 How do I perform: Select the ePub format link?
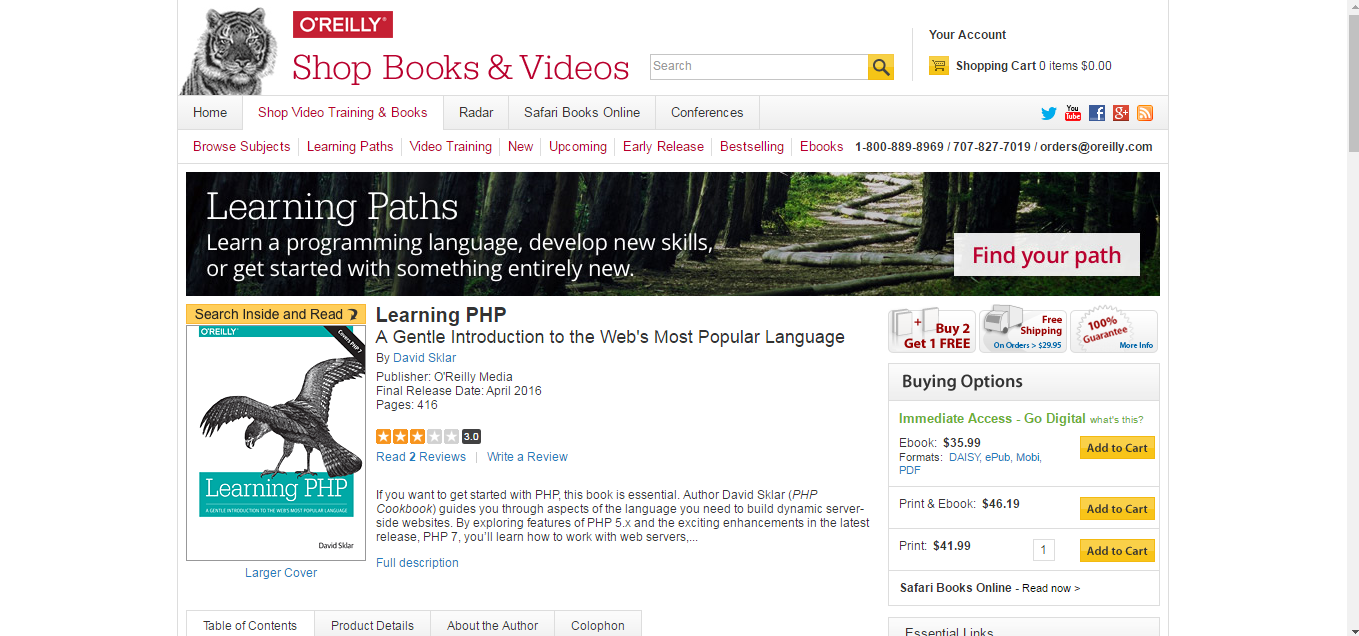click(998, 457)
